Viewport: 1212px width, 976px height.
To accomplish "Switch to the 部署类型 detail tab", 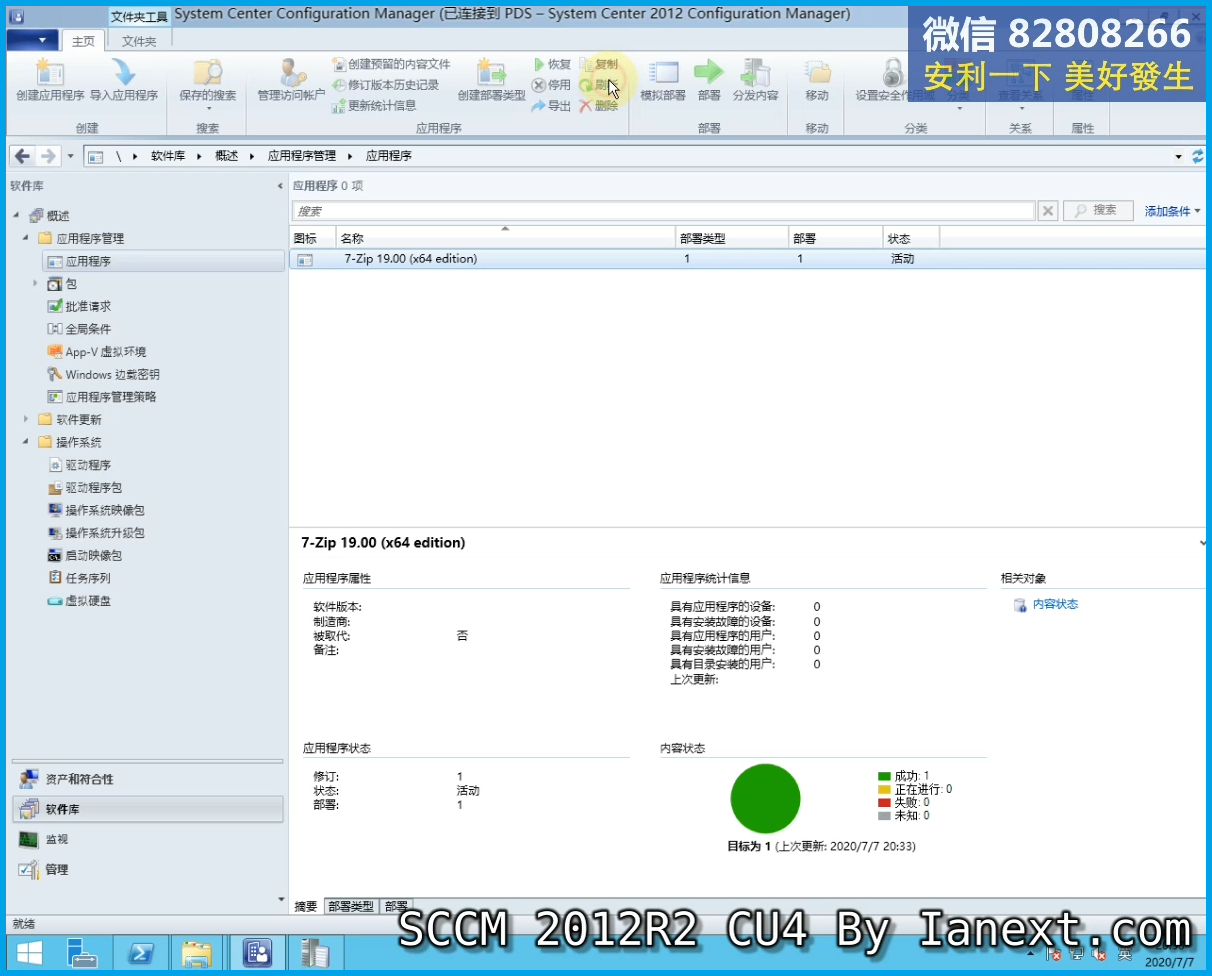I will [x=350, y=906].
